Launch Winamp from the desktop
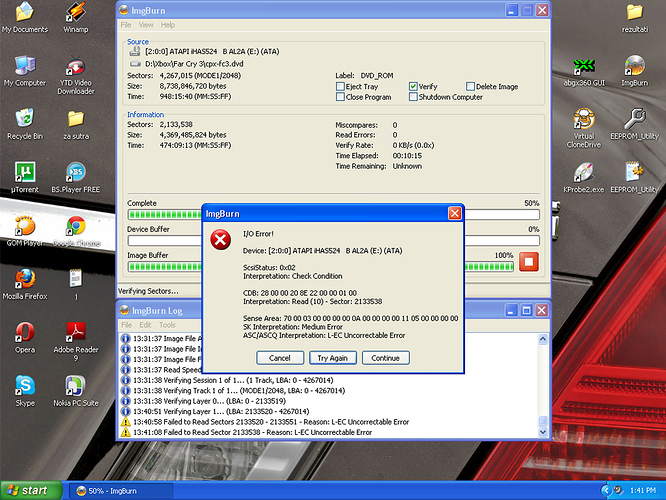666x500 pixels. [76, 17]
